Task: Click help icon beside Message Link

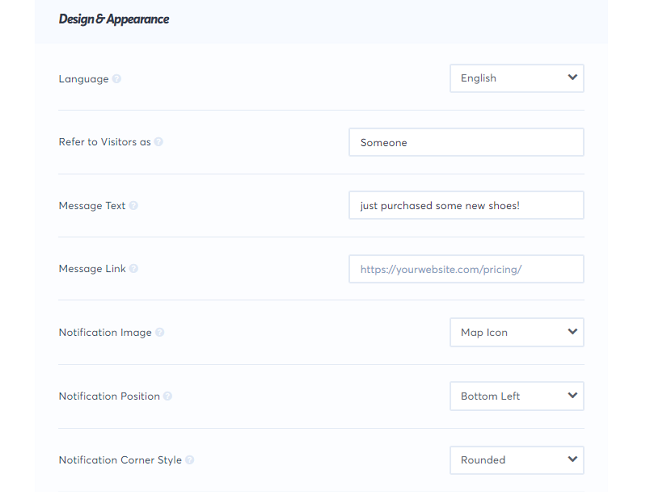Action: click(x=134, y=269)
